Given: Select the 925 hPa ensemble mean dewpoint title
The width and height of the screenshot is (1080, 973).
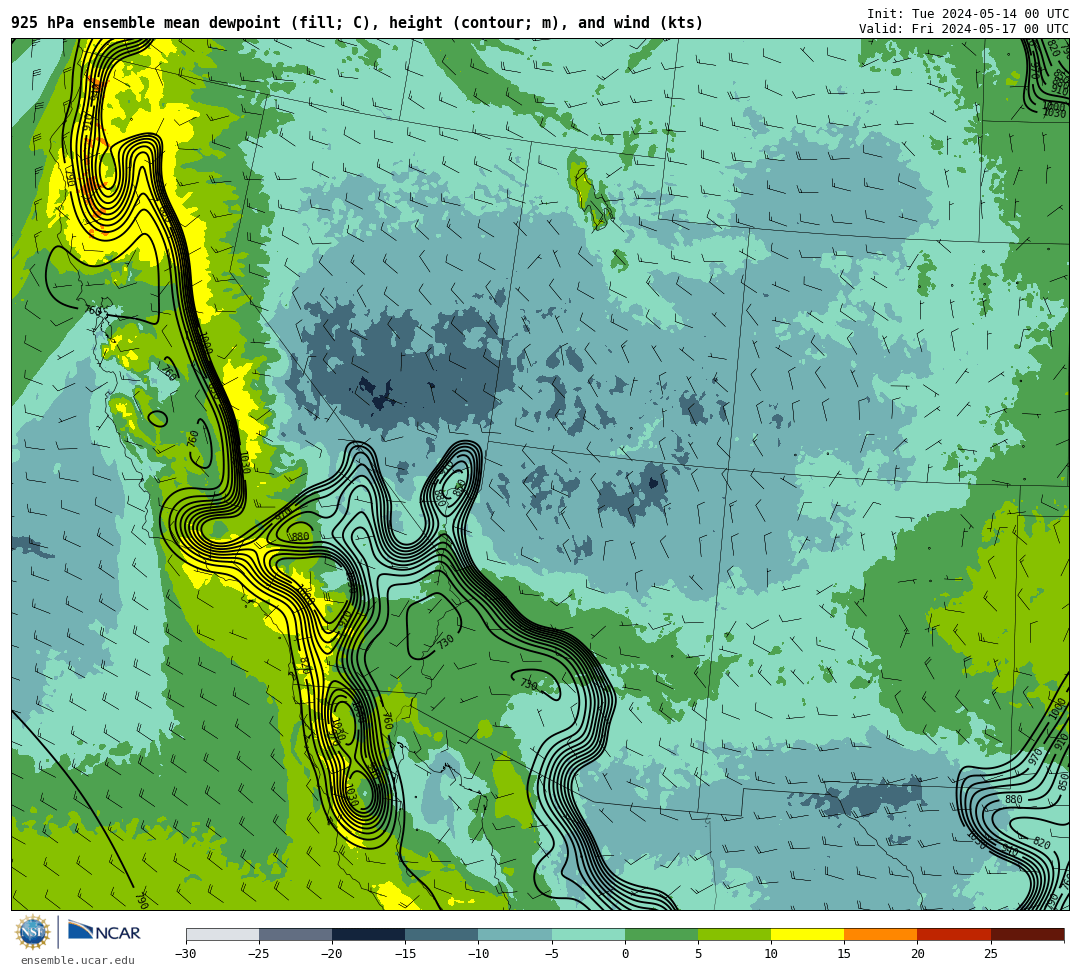Looking at the screenshot, I should (357, 23).
